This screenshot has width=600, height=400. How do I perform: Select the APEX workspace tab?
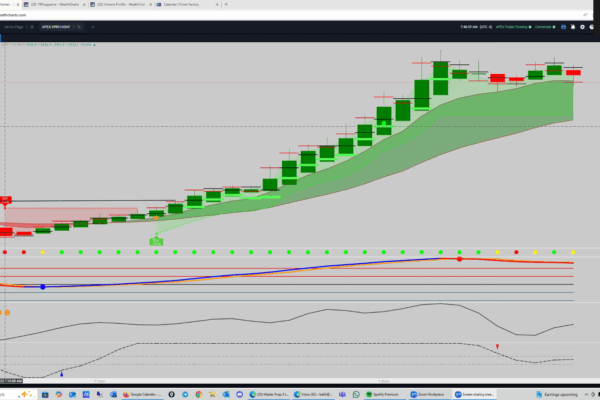tap(56, 27)
